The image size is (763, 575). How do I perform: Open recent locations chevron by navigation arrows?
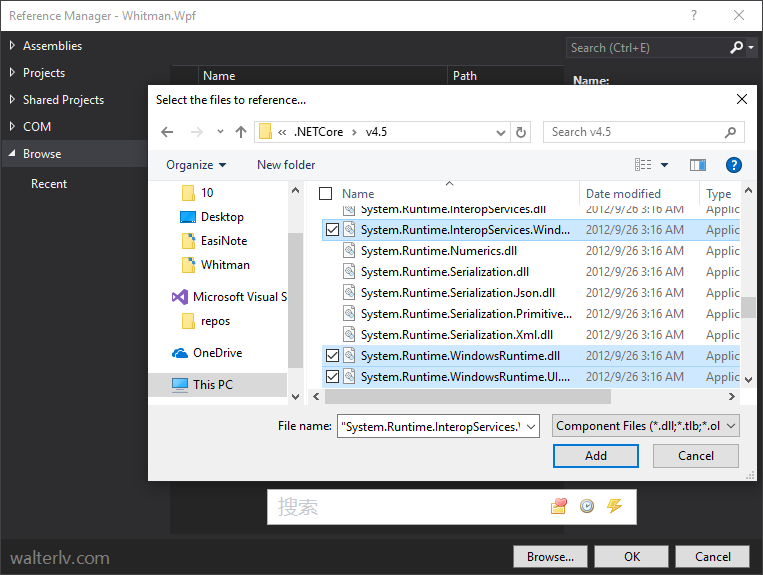pyautogui.click(x=220, y=131)
